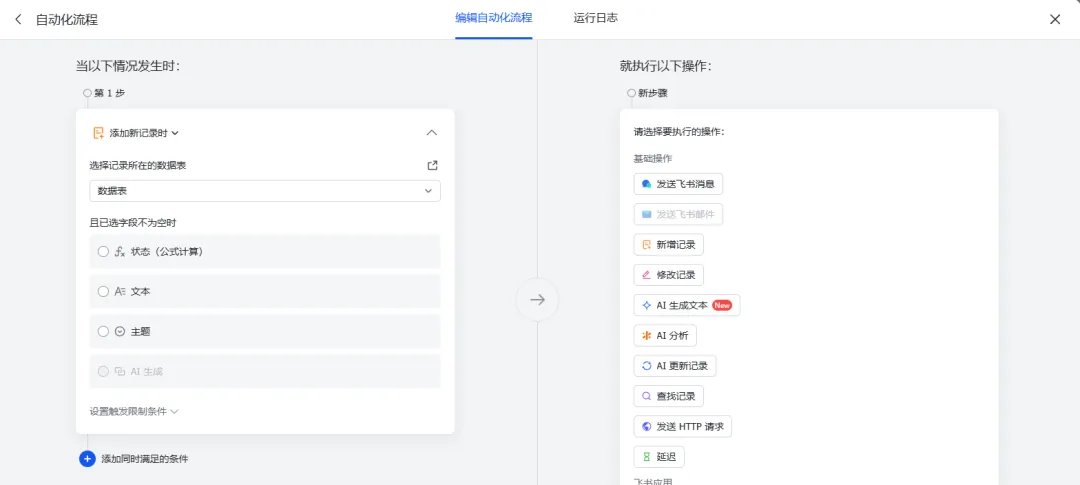Choose the 发送飞书消息 action

(678, 184)
